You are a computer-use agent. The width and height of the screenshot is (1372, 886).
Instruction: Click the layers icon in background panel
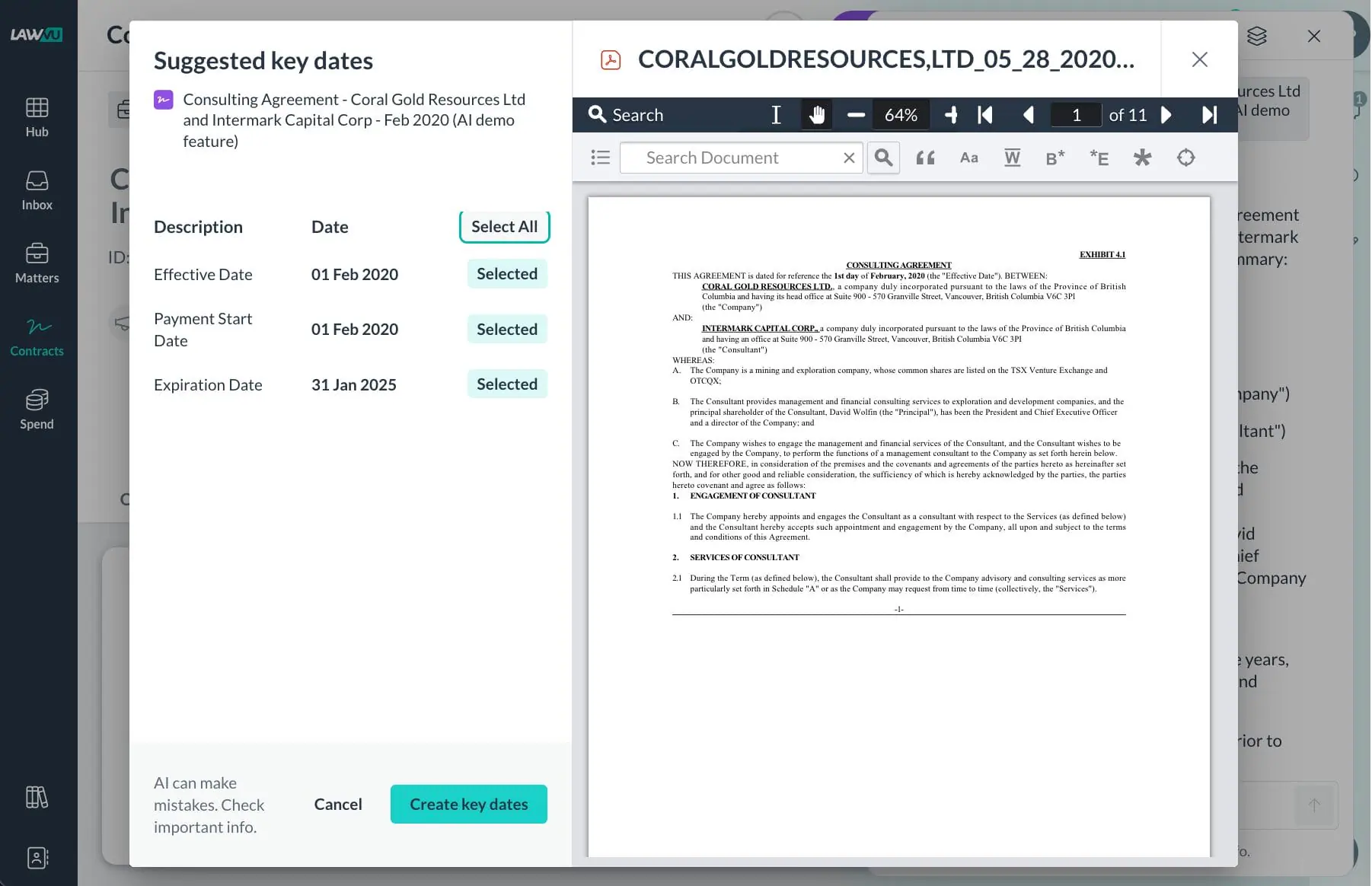[x=1257, y=36]
